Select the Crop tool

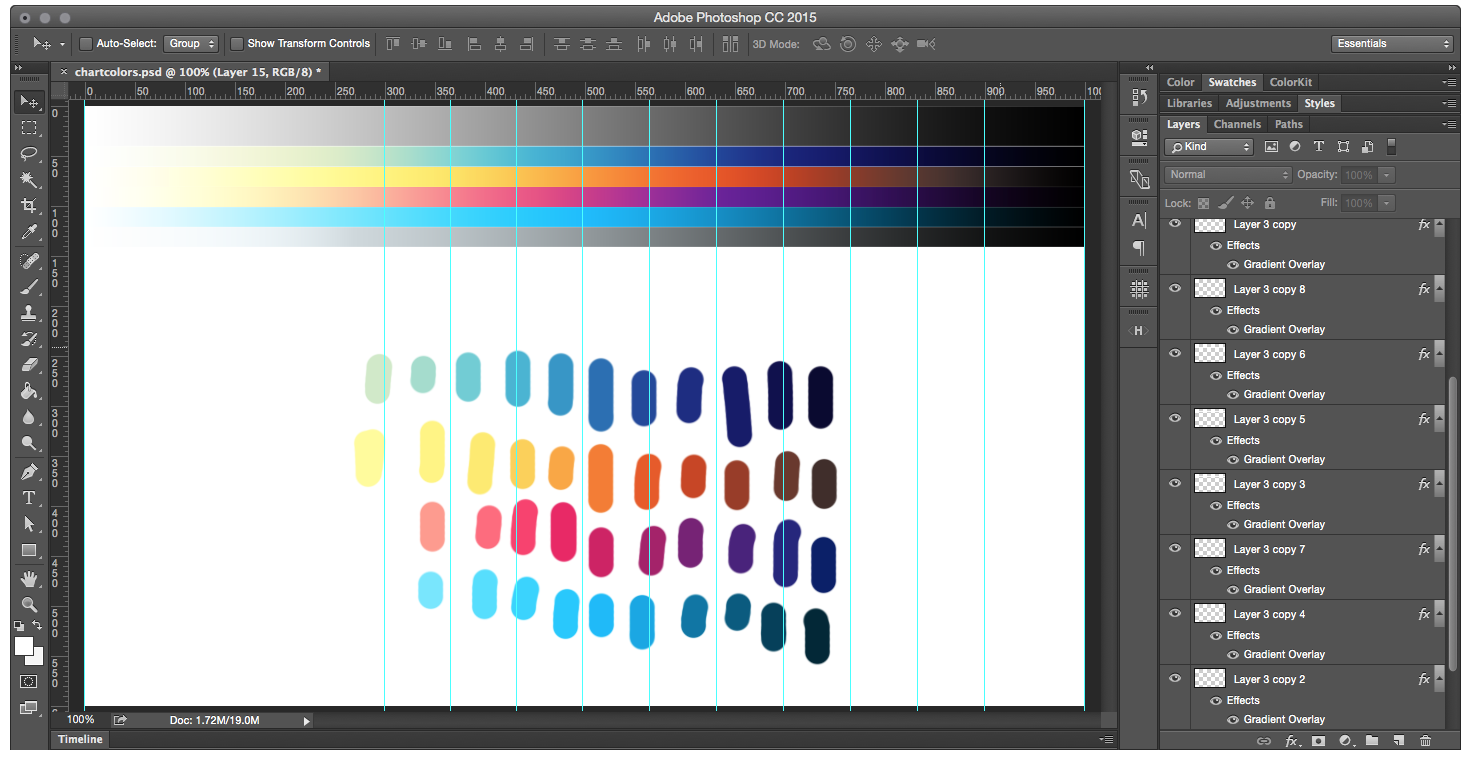30,205
